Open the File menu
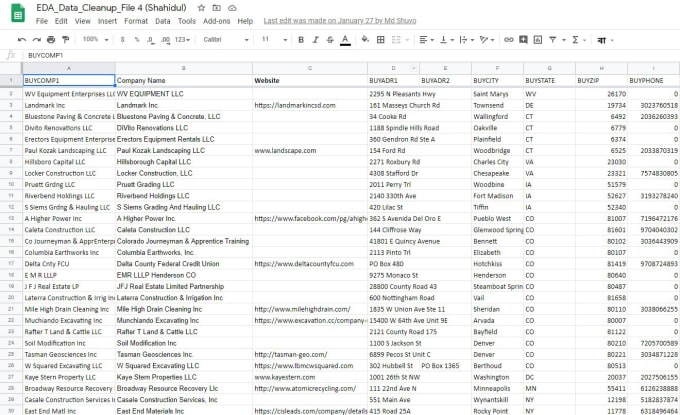Image resolution: width=680 pixels, height=415 pixels. [x=42, y=21]
